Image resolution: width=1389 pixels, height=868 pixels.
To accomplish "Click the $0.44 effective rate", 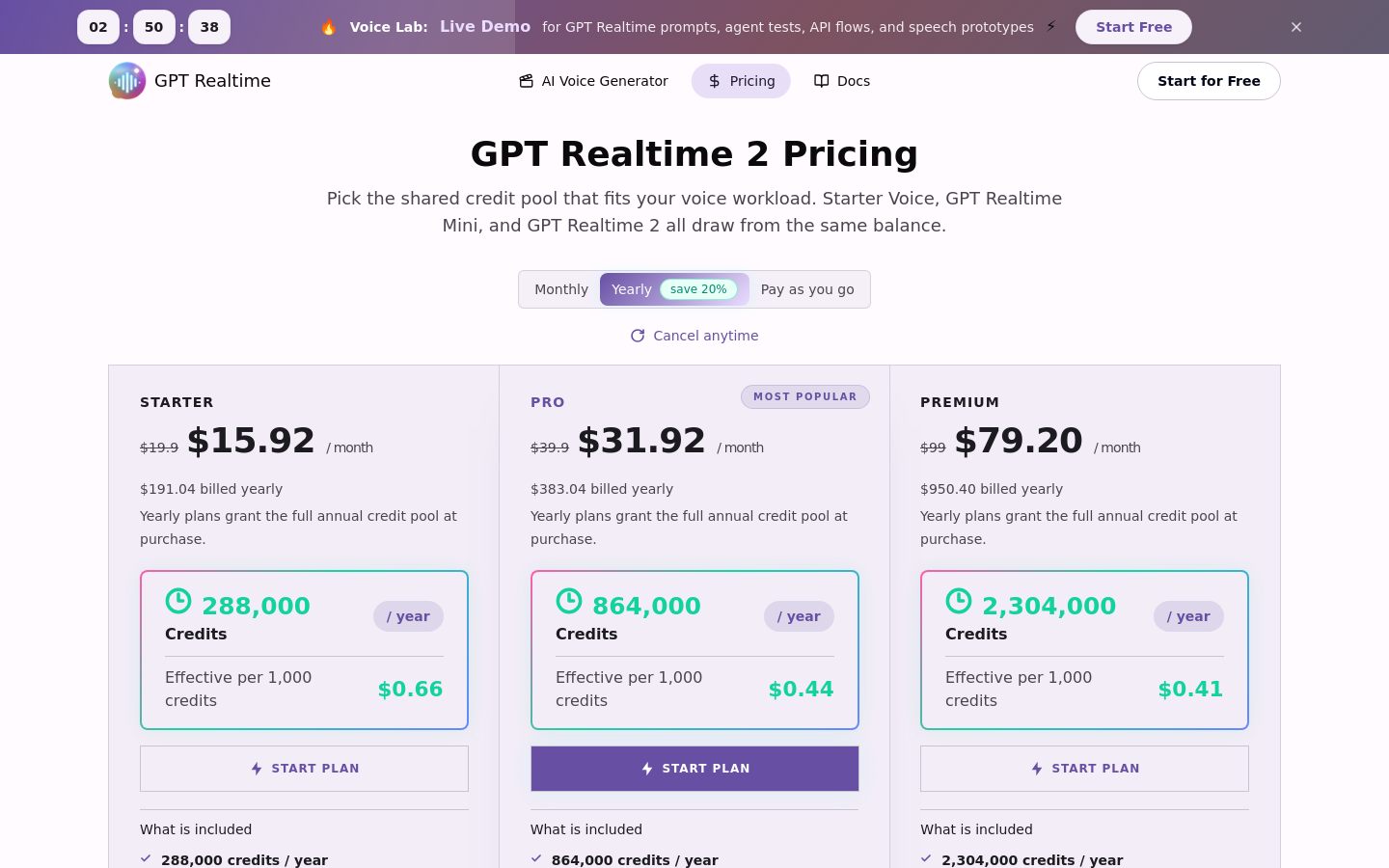I will tap(801, 689).
